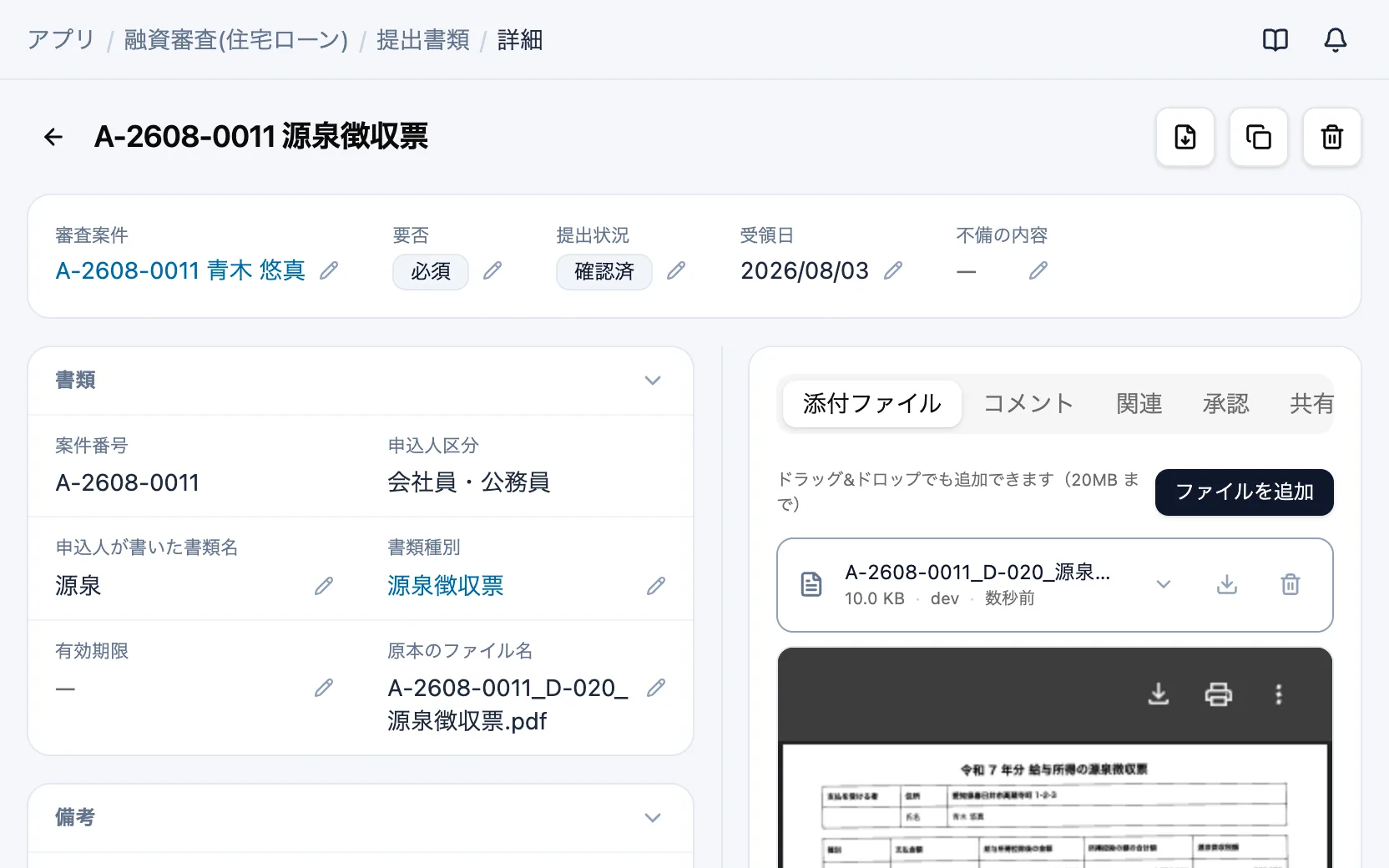Viewport: 1389px width, 868px height.
Task: Edit the 原本のファイル名 pencil
Action: pyautogui.click(x=656, y=688)
